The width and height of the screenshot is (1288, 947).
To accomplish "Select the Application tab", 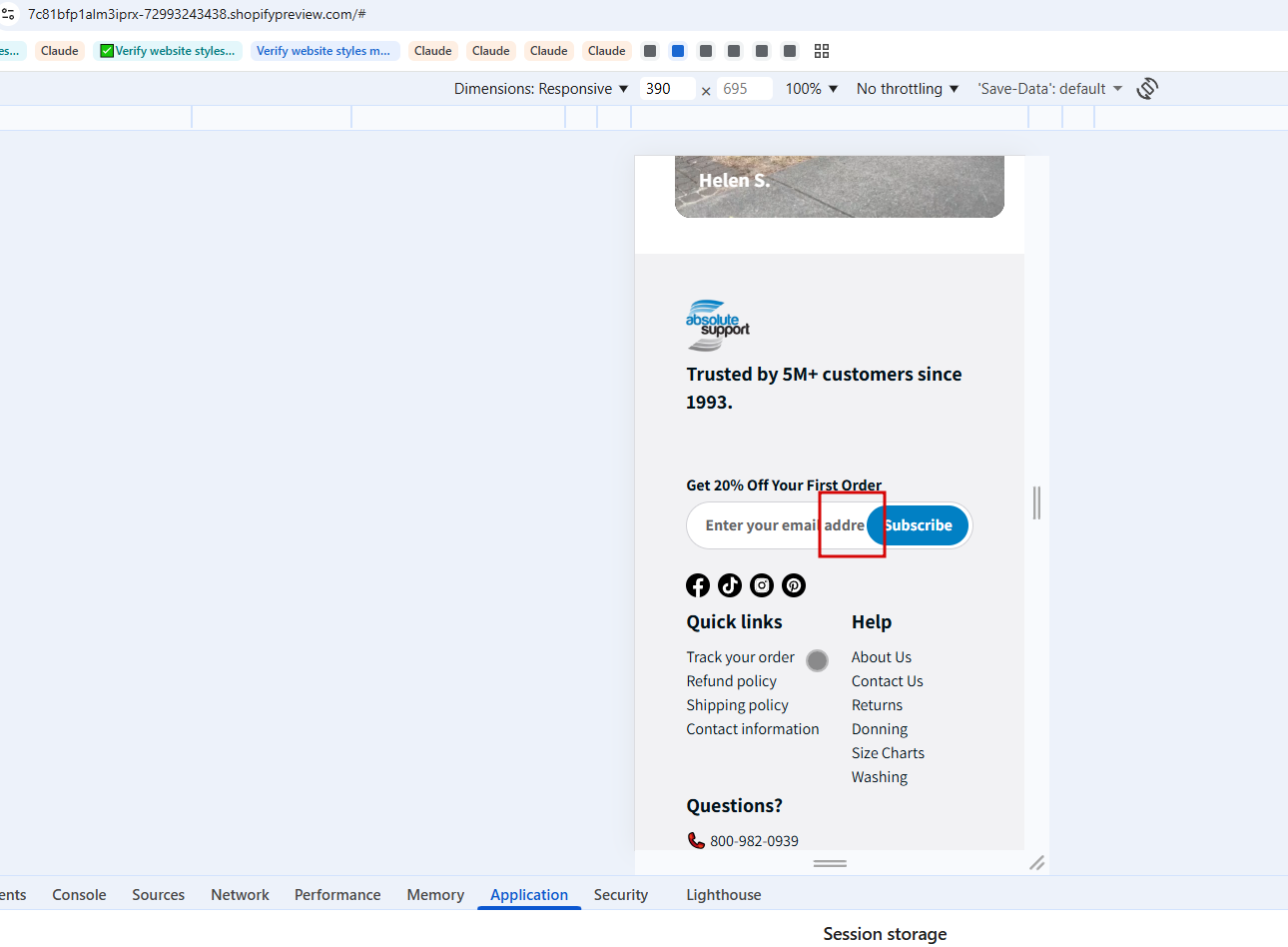I will click(x=529, y=895).
